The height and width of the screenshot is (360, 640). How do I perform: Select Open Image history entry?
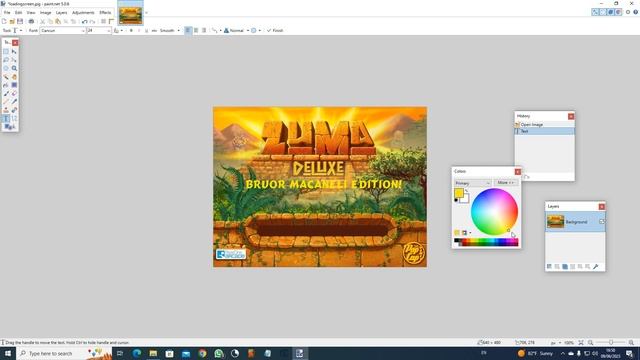(544, 124)
